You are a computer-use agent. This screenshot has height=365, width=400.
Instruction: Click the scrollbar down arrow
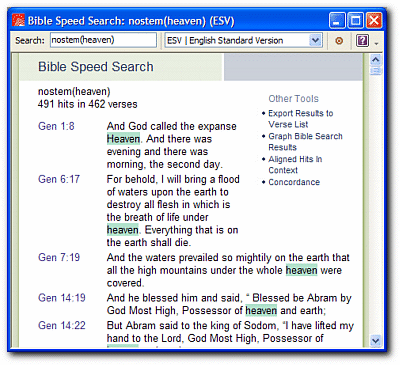[376, 341]
